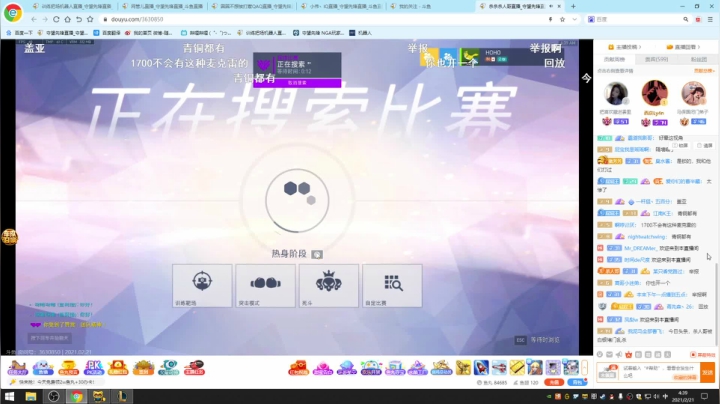Expand the address bar dropdown arrow
This screenshot has width=720, height=404.
574,19
